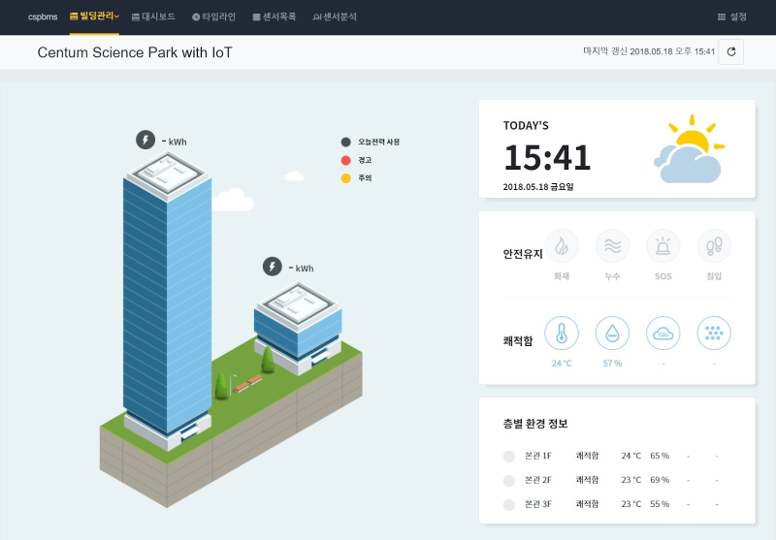
Task: Select the 본관 1F status indicator
Action: (509, 456)
